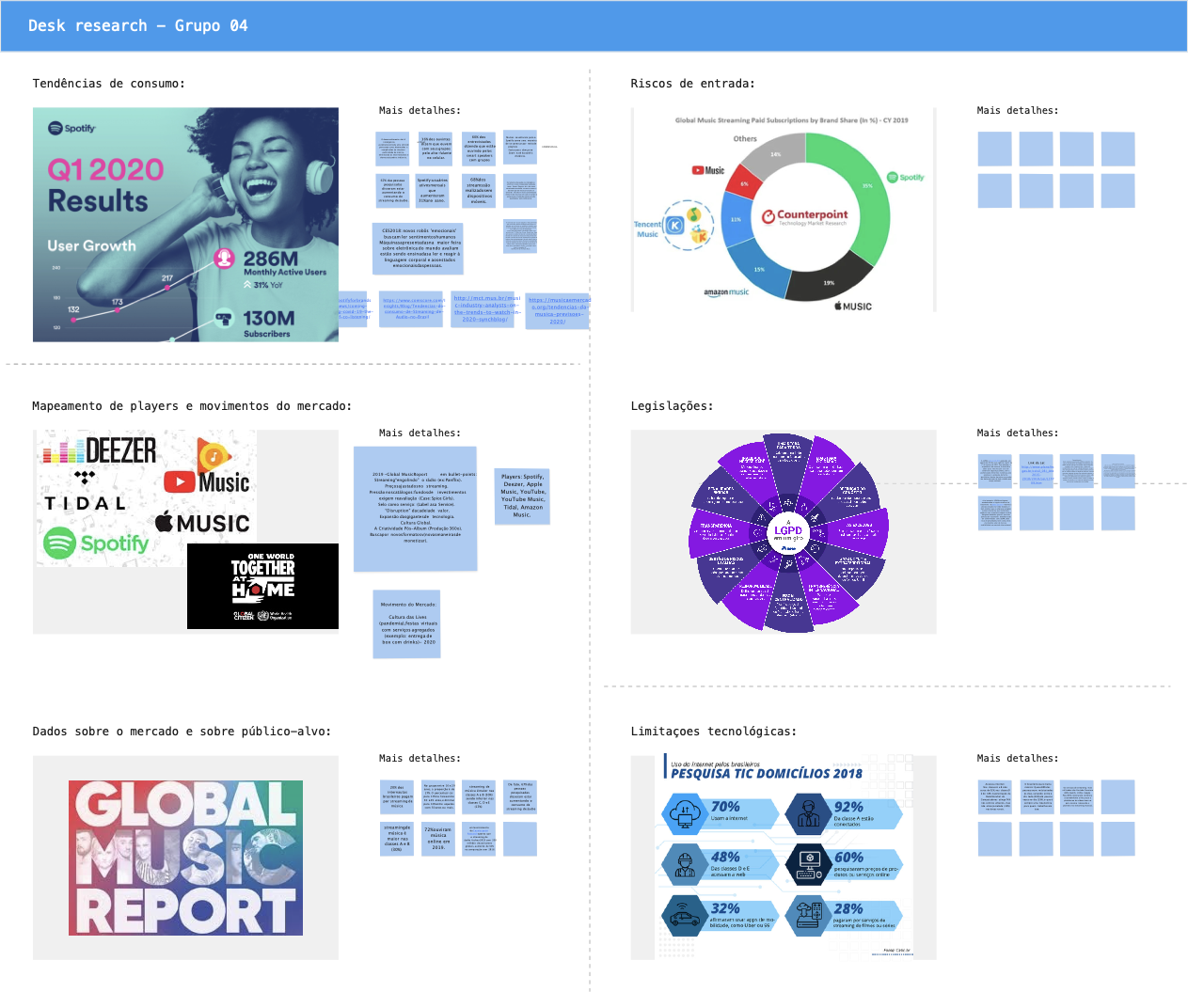Image resolution: width=1188 pixels, height=1008 pixels.
Task: Select the first note under 'Mais detalhes' of Limitaçoes tecnológicas
Action: [x=994, y=796]
